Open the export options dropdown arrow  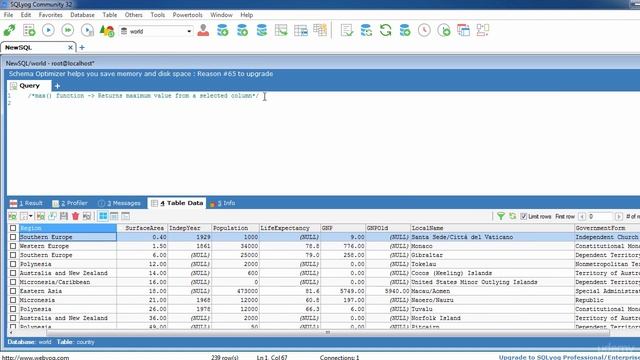coord(31,216)
